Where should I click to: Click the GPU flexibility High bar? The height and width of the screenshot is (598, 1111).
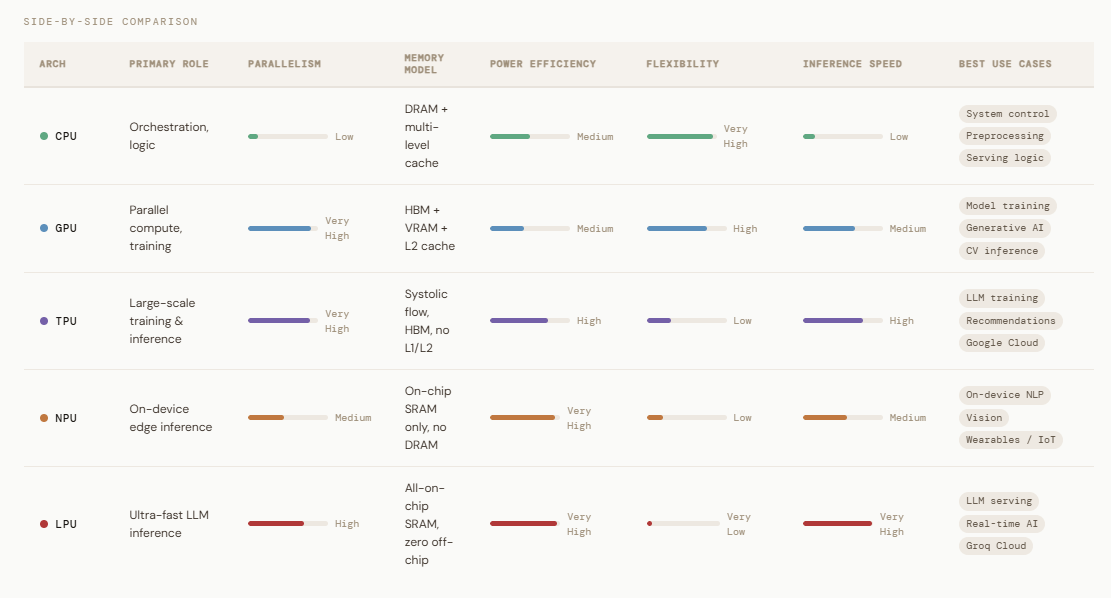[x=686, y=228]
